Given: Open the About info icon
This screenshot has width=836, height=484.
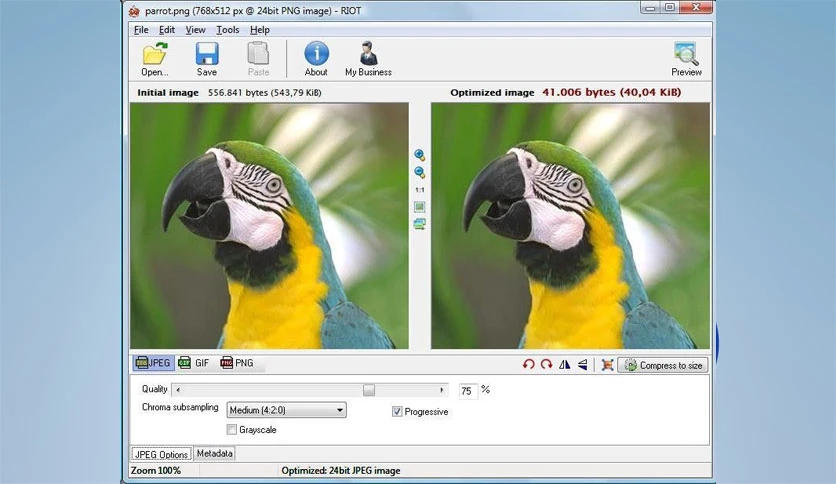Looking at the screenshot, I should click(316, 59).
